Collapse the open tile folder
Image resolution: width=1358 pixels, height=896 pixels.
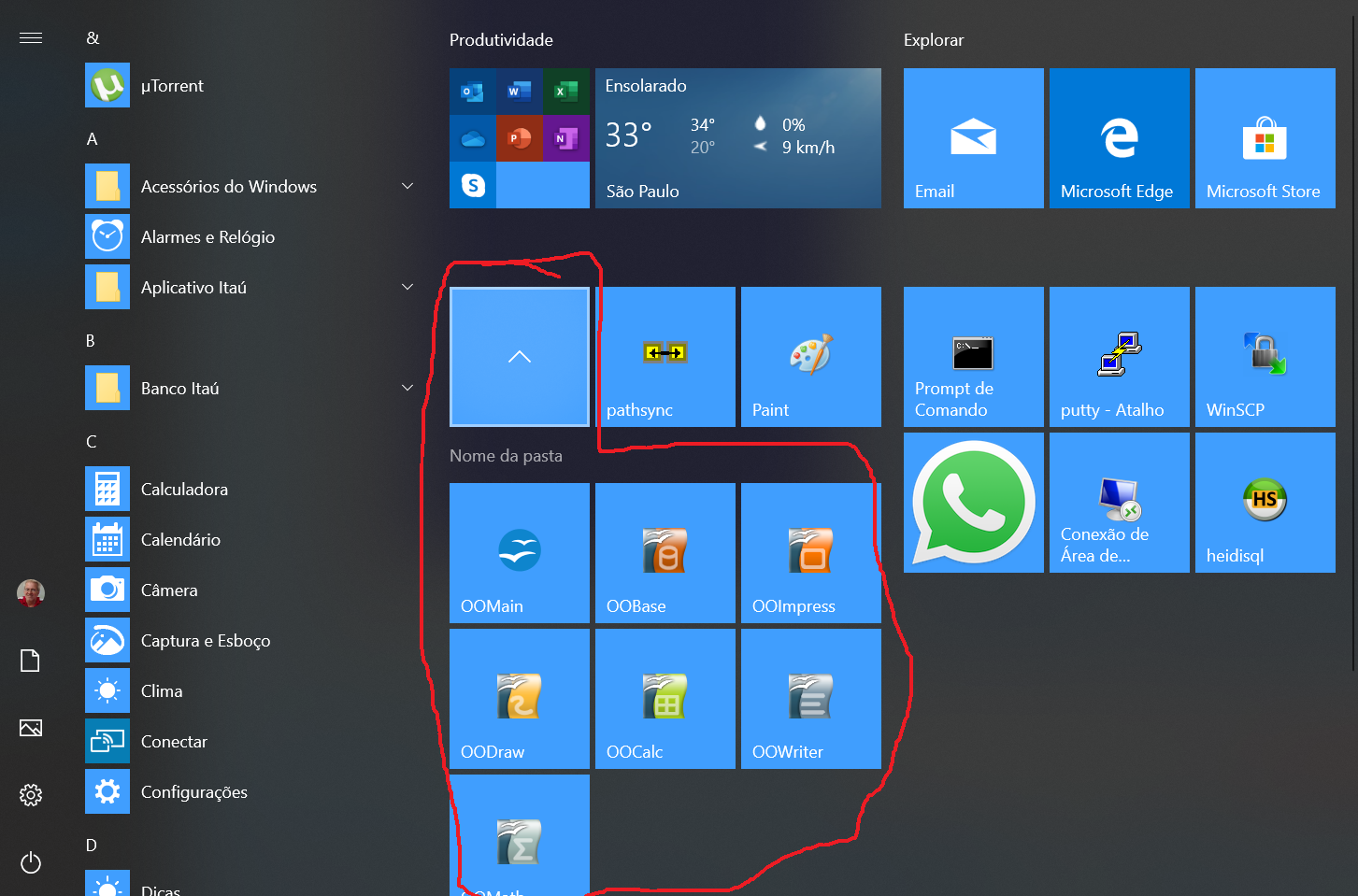[x=519, y=357]
